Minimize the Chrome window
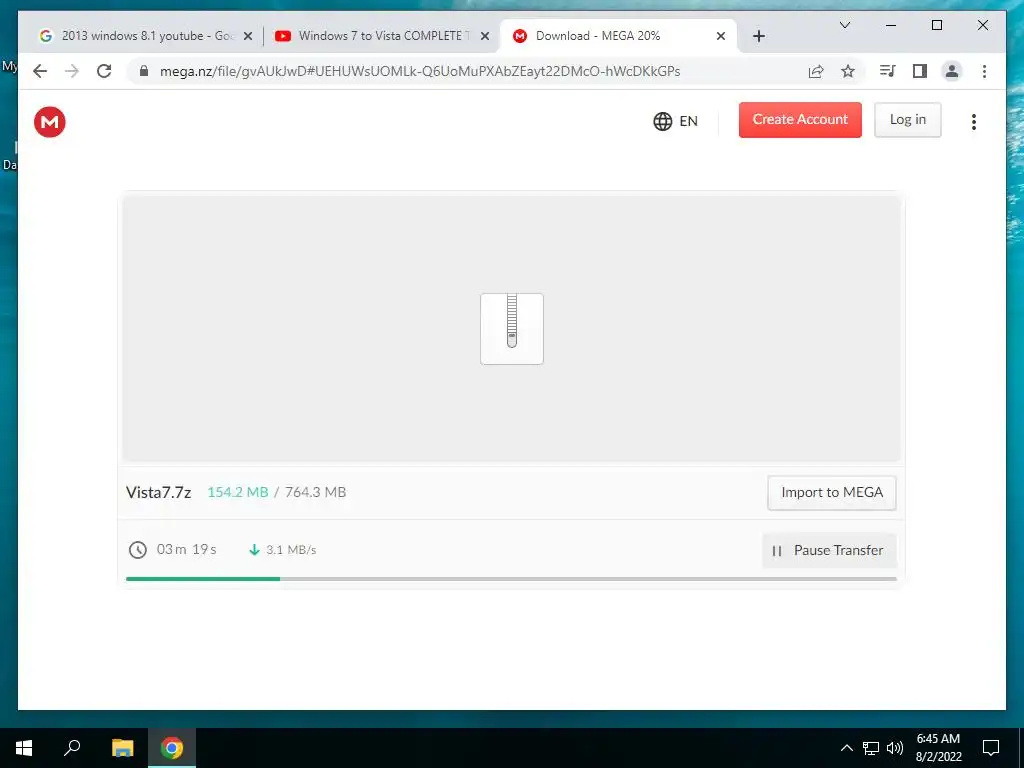The height and width of the screenshot is (768, 1024). [891, 25]
